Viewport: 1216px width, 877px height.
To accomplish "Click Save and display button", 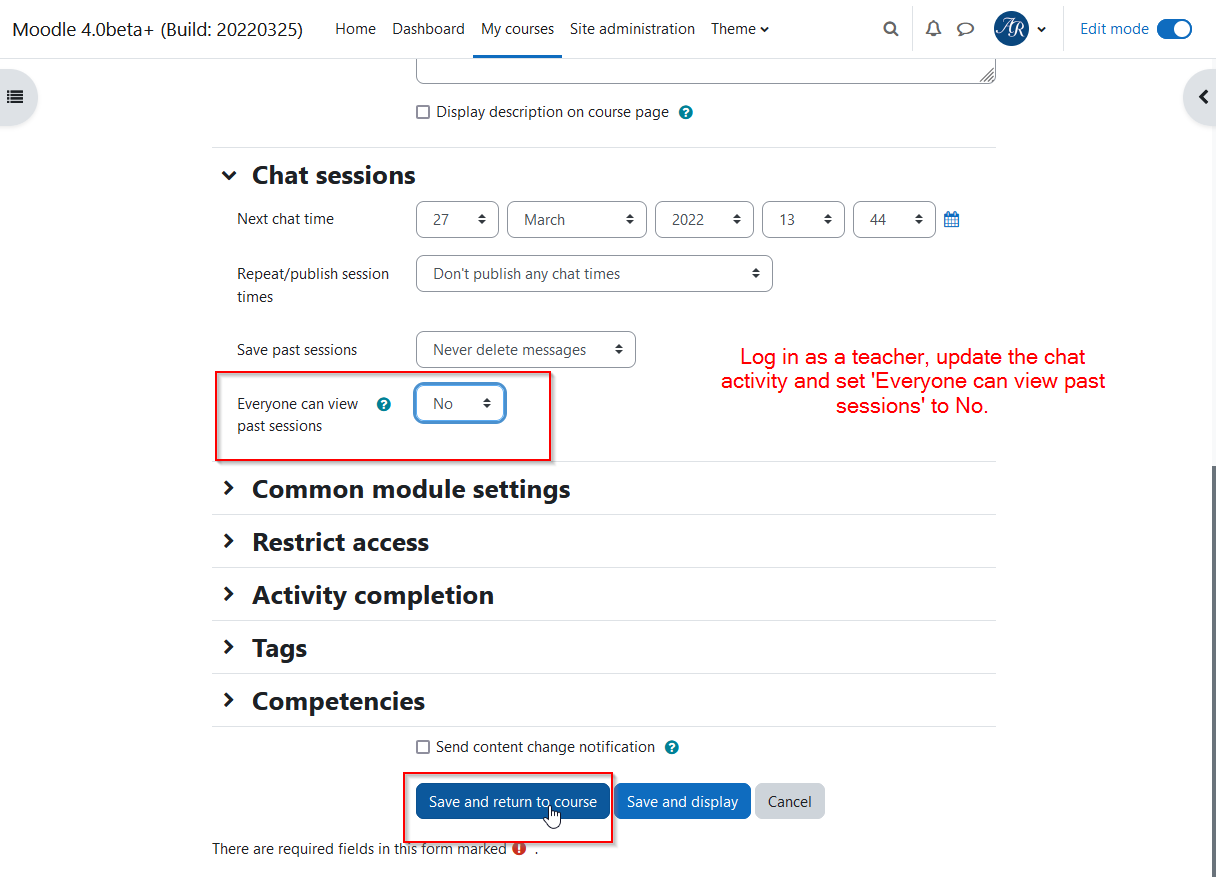I will coord(682,801).
